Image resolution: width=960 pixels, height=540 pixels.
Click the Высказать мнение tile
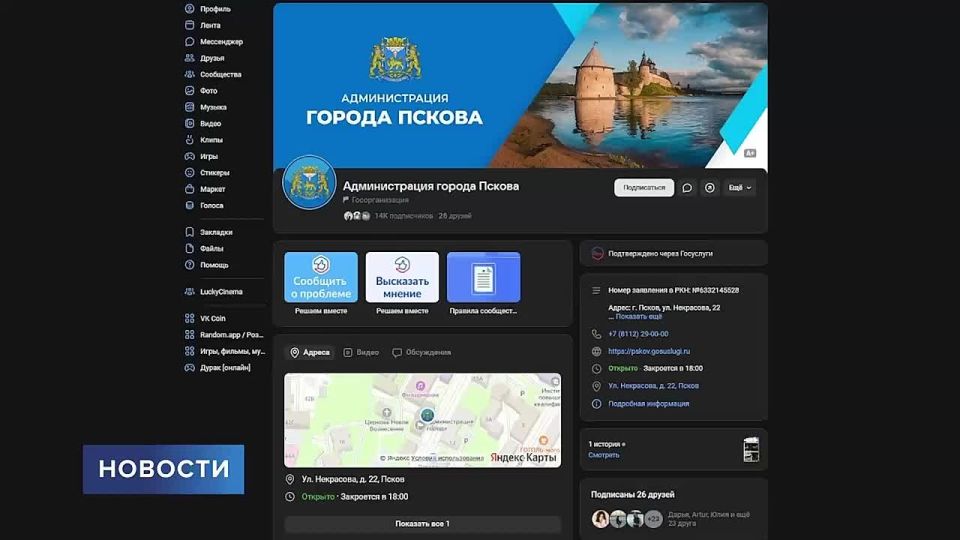pyautogui.click(x=402, y=277)
